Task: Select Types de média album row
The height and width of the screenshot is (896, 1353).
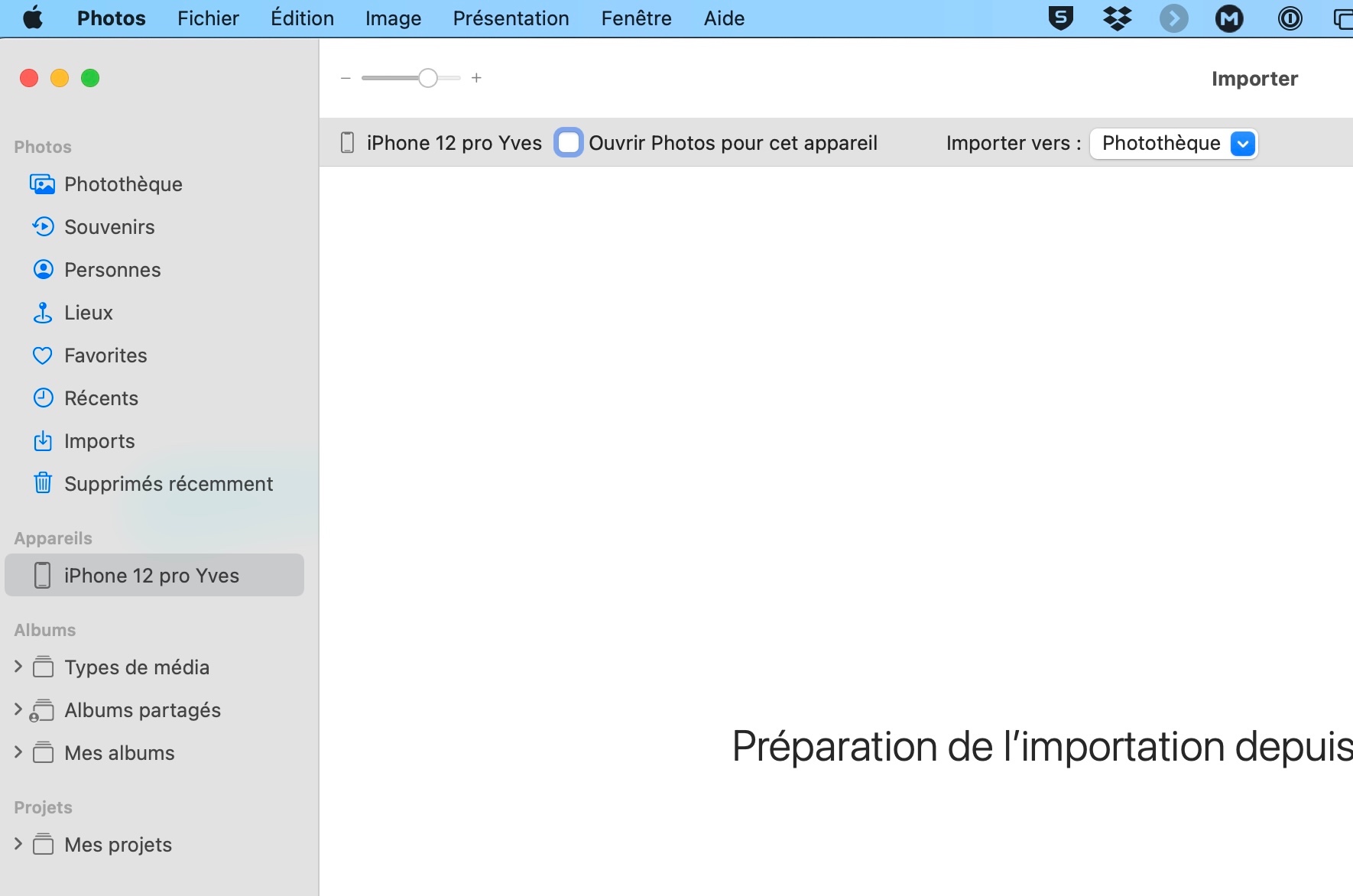Action: [x=154, y=667]
